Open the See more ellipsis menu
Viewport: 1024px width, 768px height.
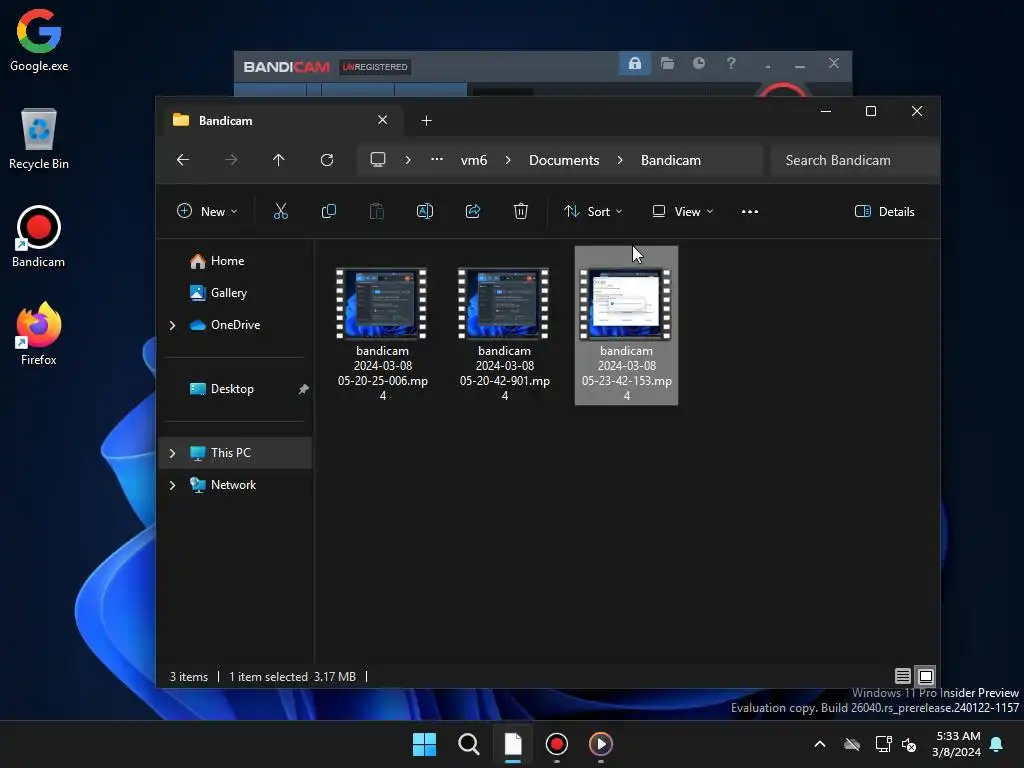(x=750, y=212)
